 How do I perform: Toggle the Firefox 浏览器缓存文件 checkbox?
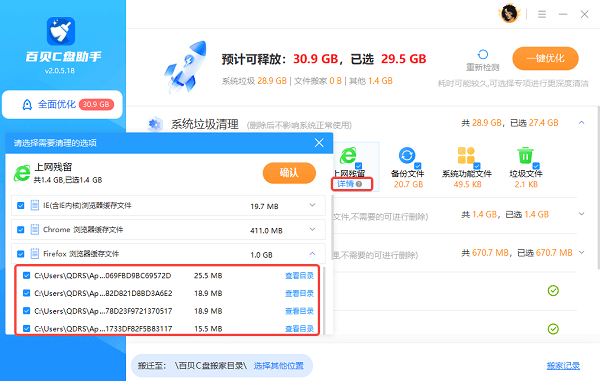click(21, 254)
